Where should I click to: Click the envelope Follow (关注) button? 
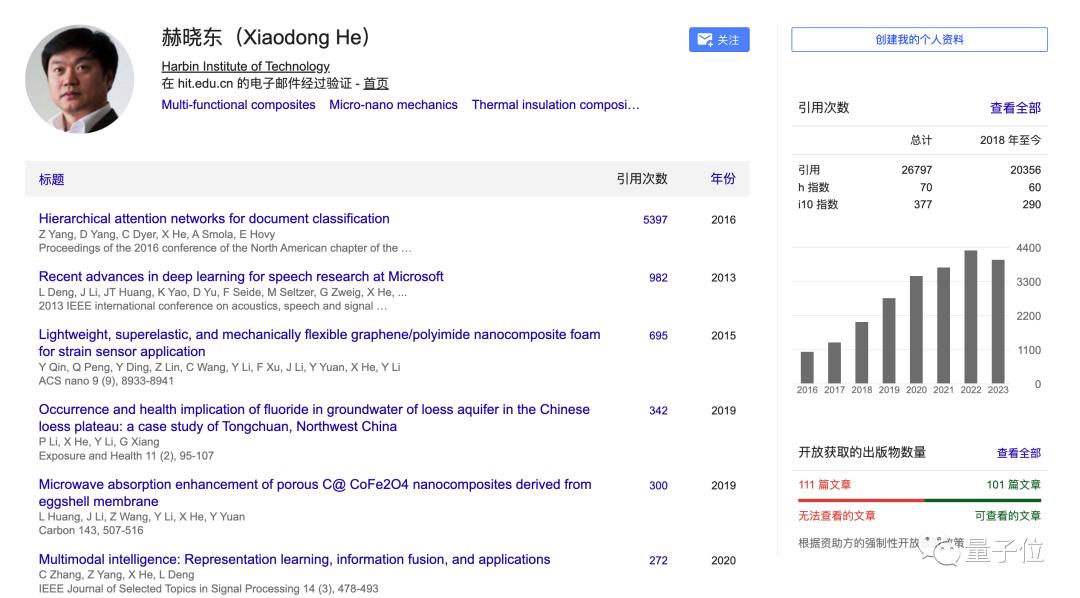[x=719, y=40]
